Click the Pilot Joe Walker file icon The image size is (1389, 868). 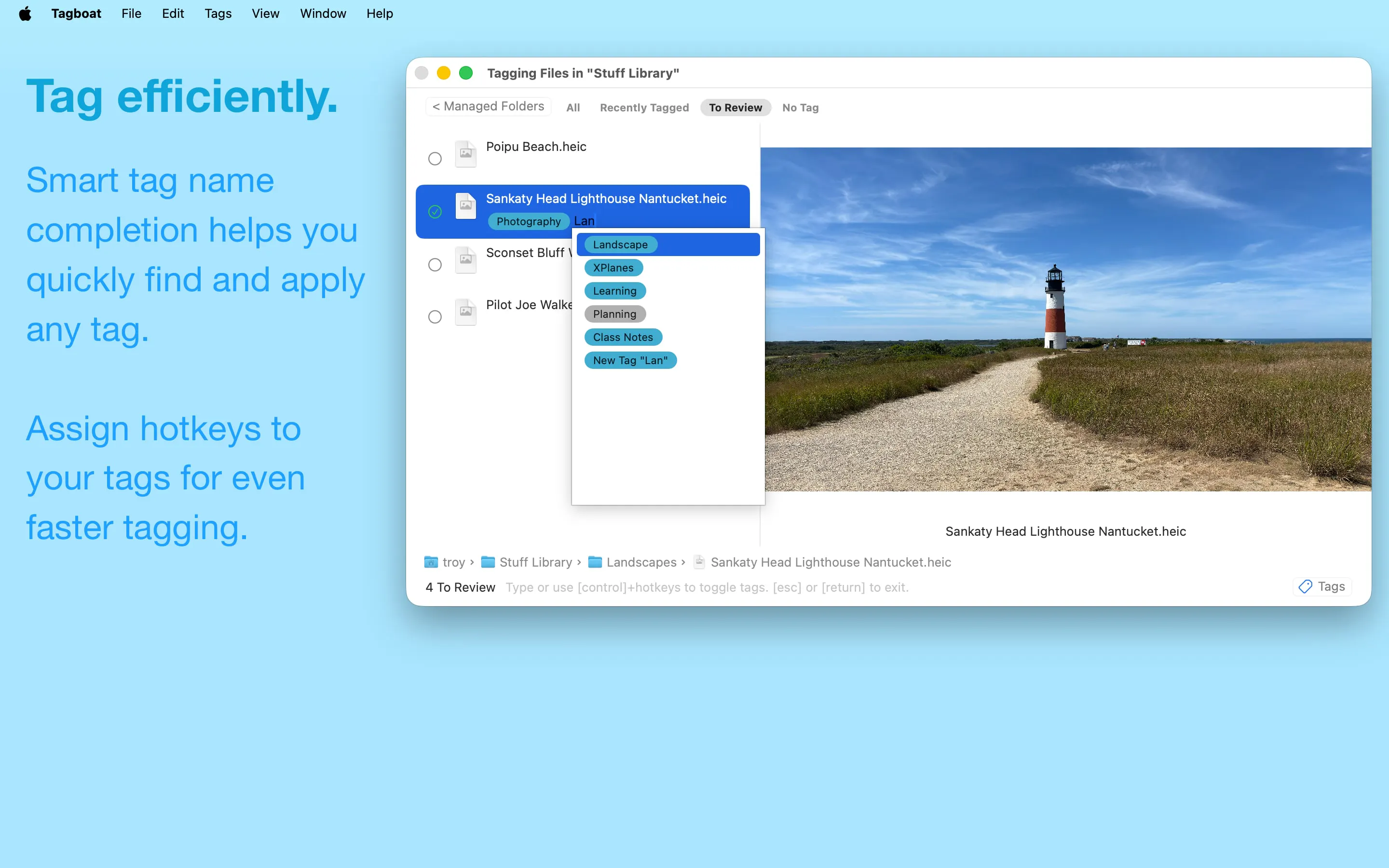point(465,312)
